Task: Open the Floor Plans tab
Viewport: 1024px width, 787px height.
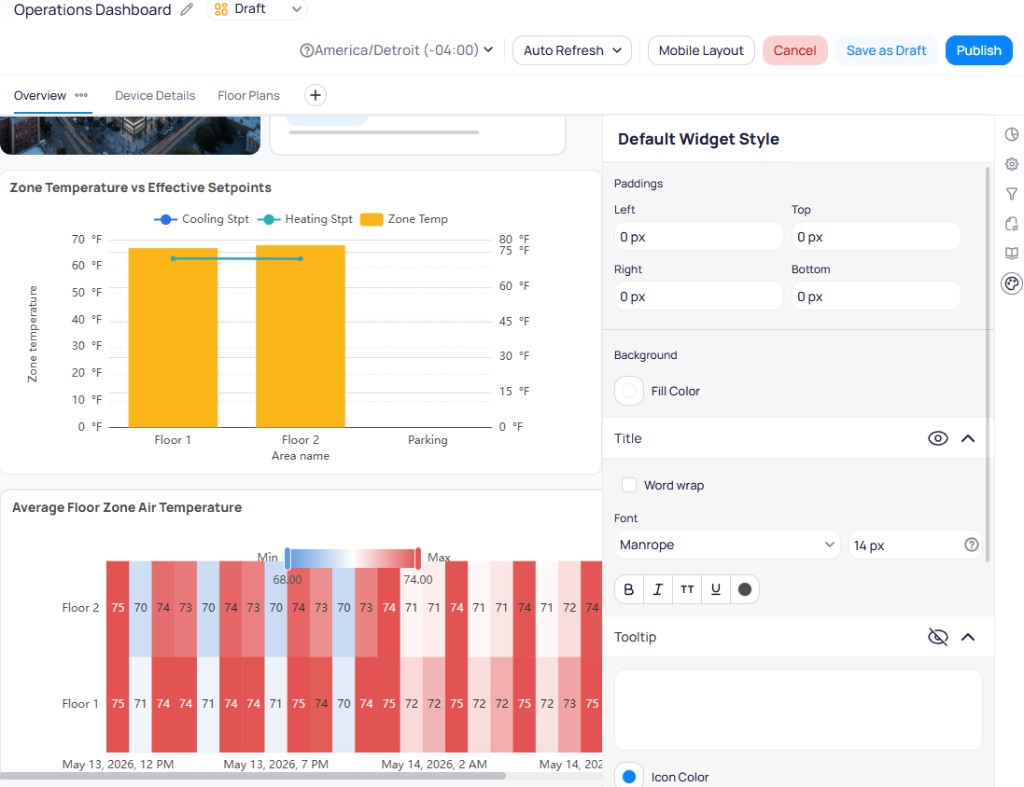Action: point(248,95)
